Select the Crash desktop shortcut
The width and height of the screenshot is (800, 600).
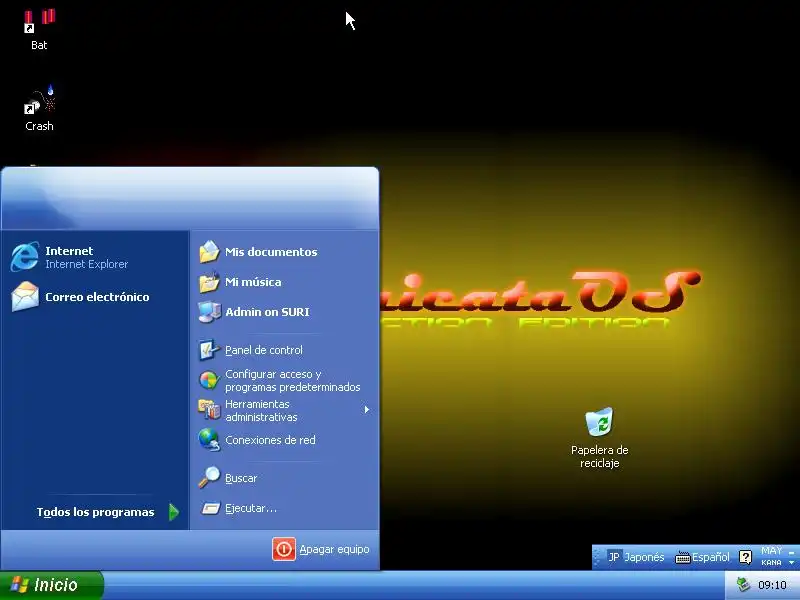39,108
